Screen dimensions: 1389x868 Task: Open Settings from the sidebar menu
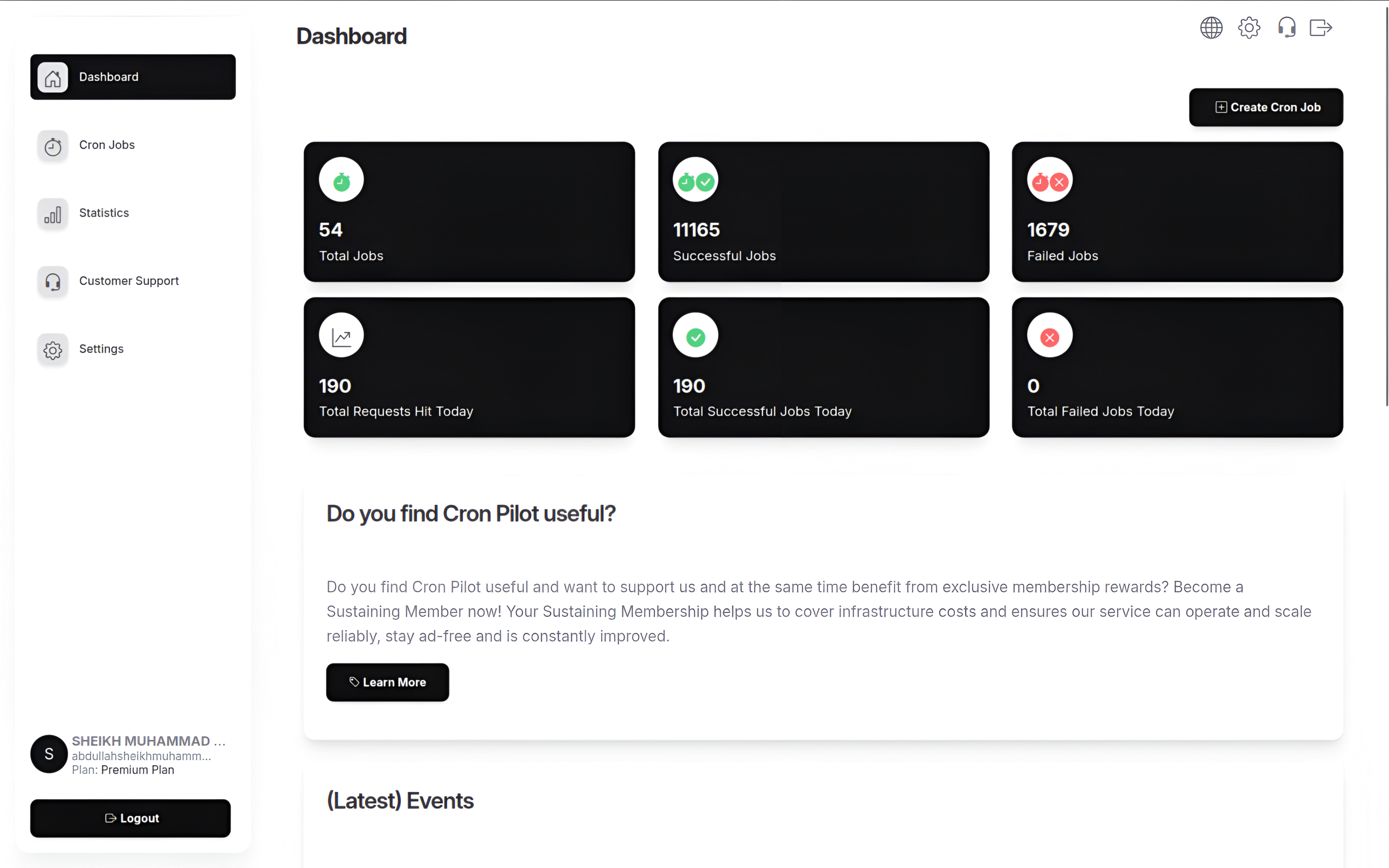101,349
